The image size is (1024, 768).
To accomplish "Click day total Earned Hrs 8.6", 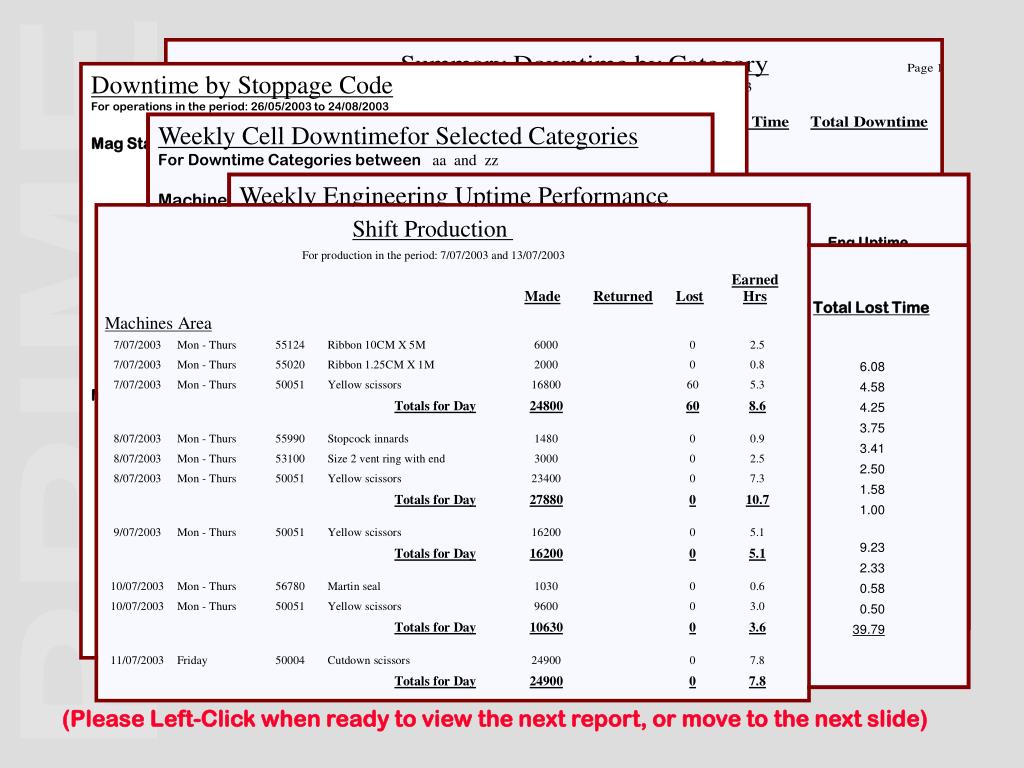I will tap(757, 406).
